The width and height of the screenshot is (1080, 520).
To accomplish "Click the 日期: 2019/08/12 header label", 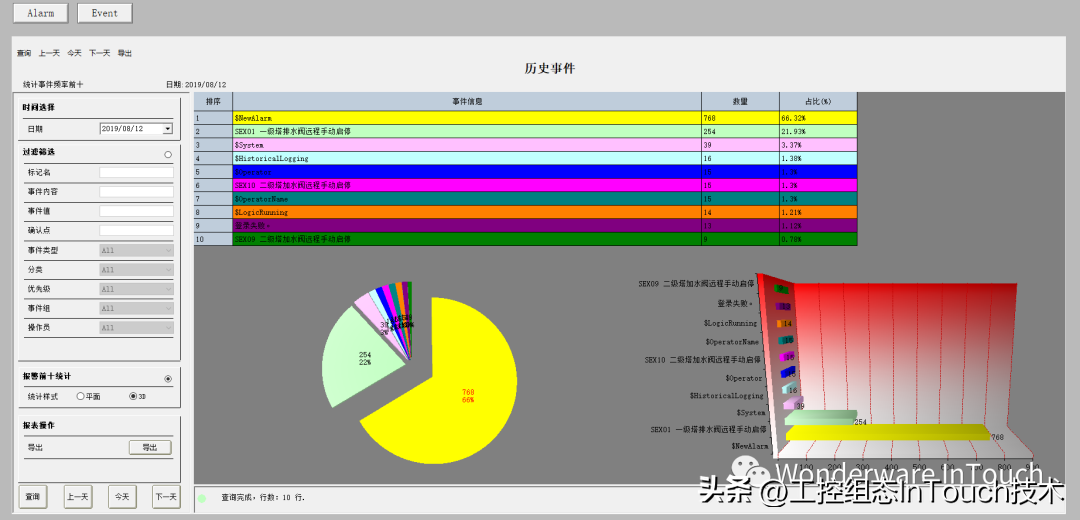I will pyautogui.click(x=196, y=85).
